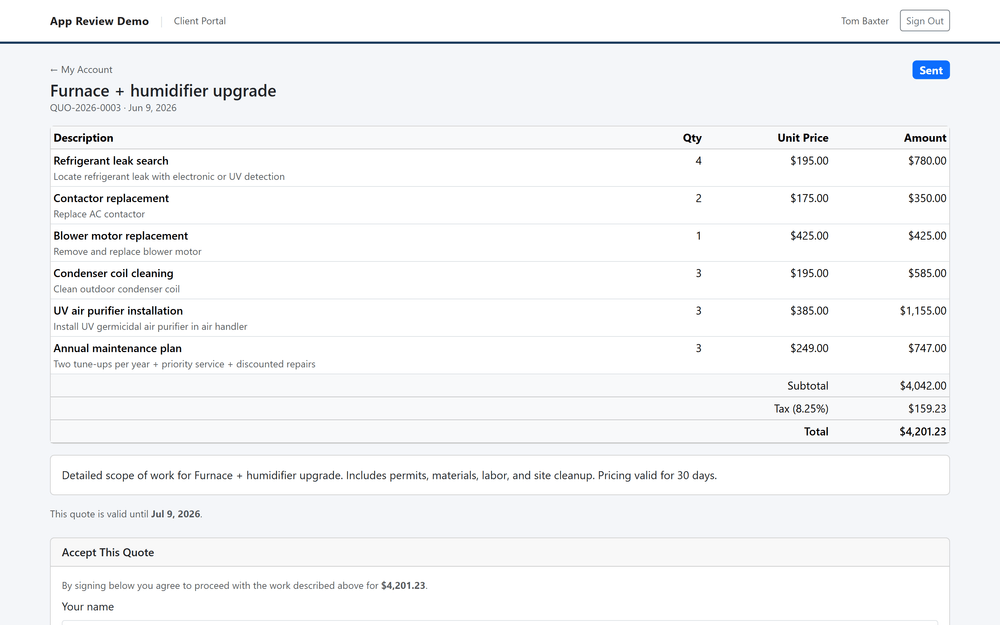Click the Remove and replace blower motor text
The width and height of the screenshot is (1000, 625).
coord(128,252)
